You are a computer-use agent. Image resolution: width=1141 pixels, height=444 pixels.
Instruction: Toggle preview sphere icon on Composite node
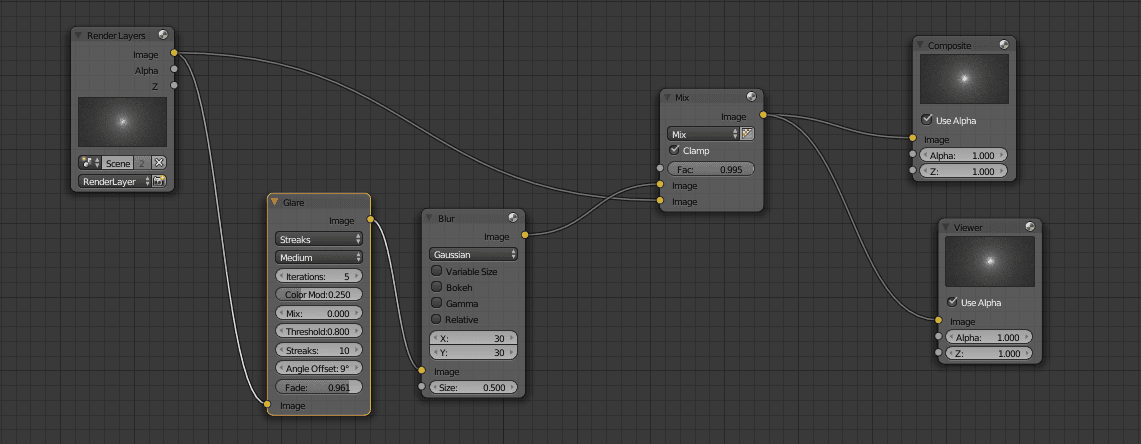(x=1003, y=45)
